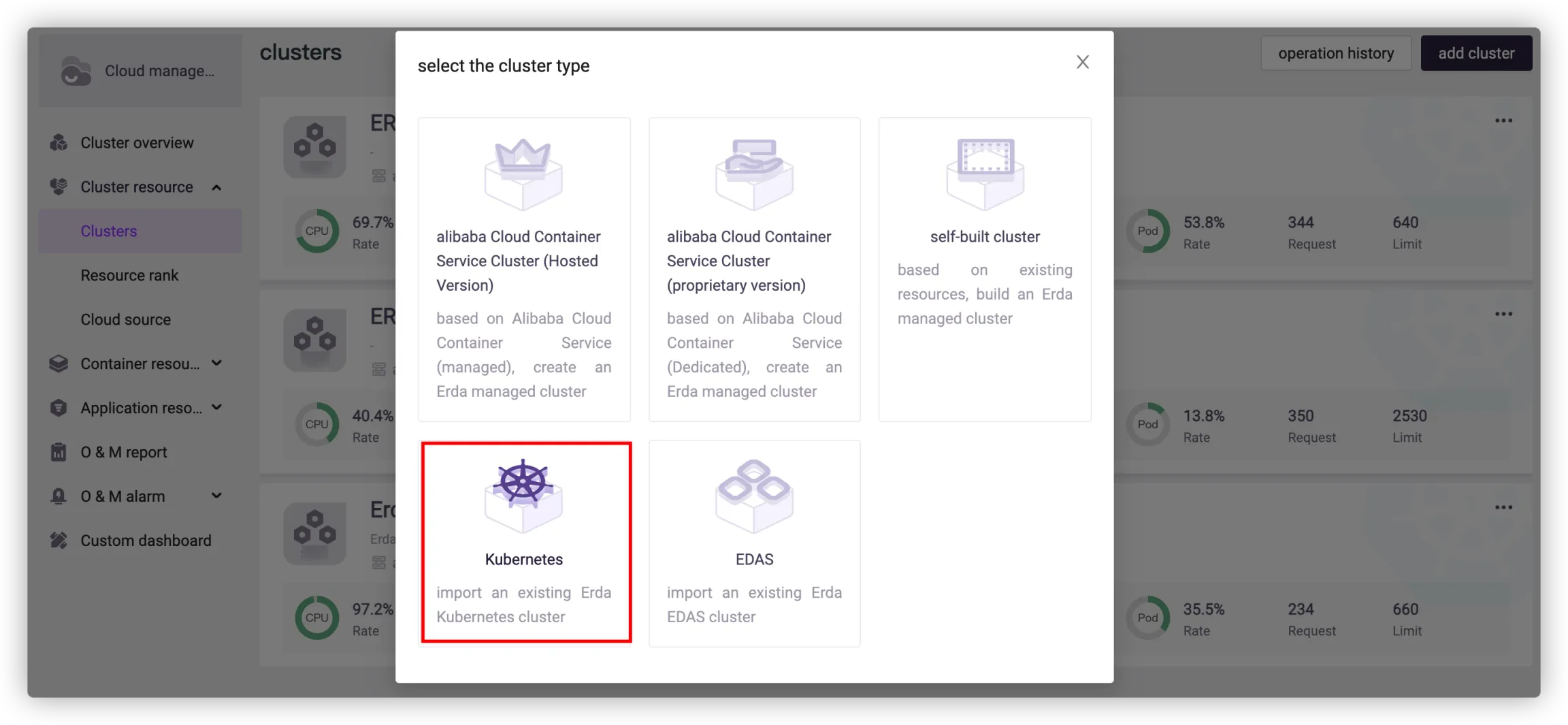Select the Kubernetes cluster type icon
This screenshot has height=725, width=1568.
[523, 495]
